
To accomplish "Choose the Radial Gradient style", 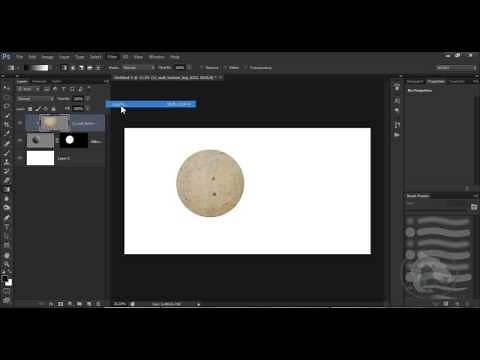I will pyautogui.click(x=73, y=68).
